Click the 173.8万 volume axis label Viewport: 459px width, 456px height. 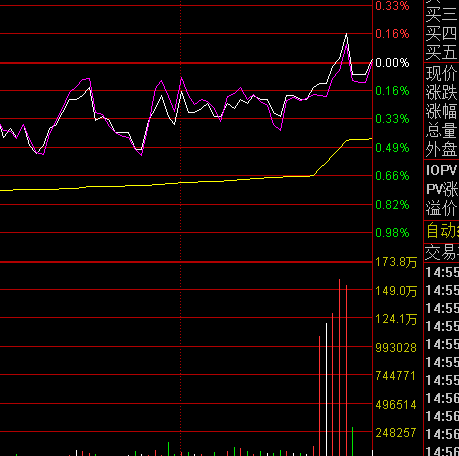tap(396, 262)
